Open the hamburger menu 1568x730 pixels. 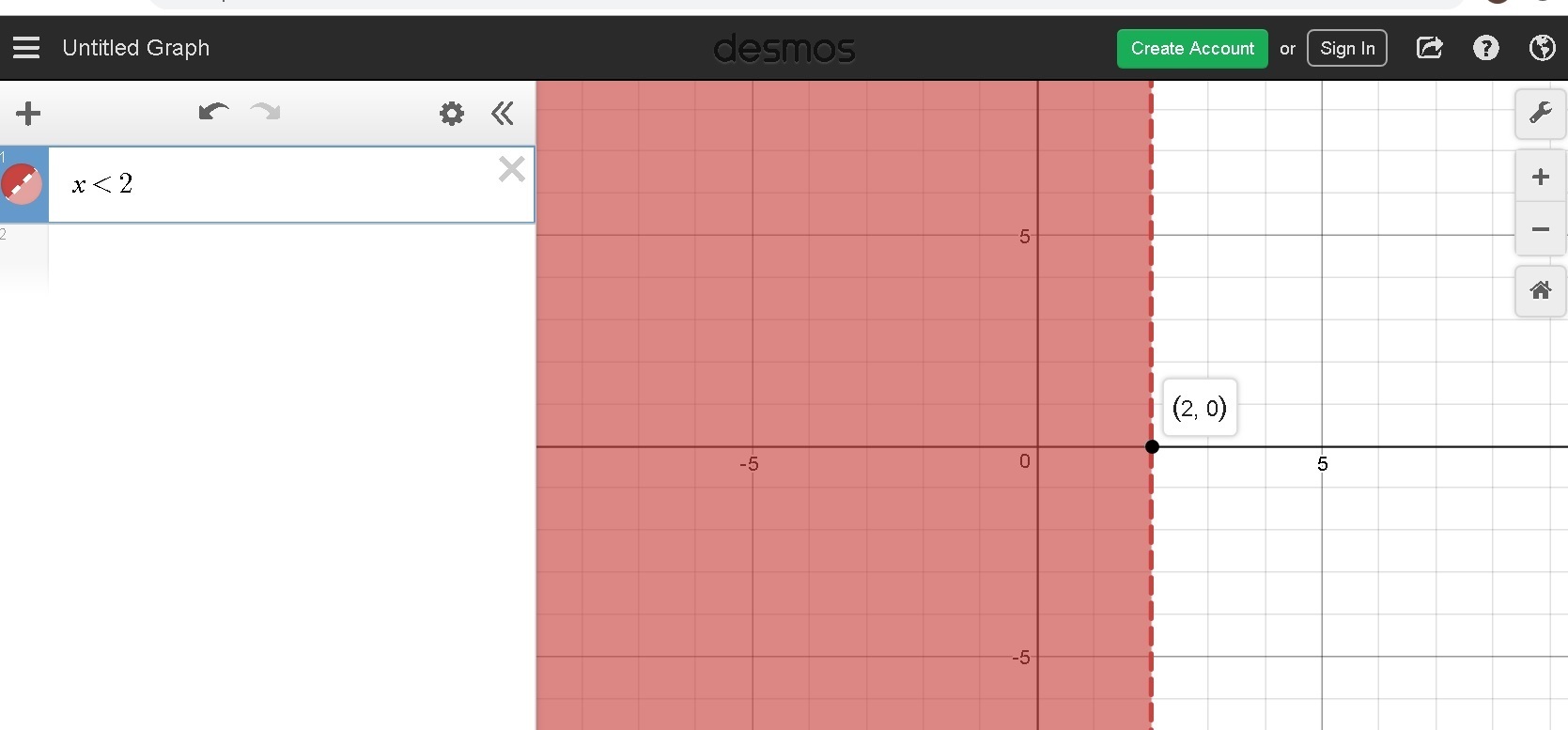(x=26, y=48)
